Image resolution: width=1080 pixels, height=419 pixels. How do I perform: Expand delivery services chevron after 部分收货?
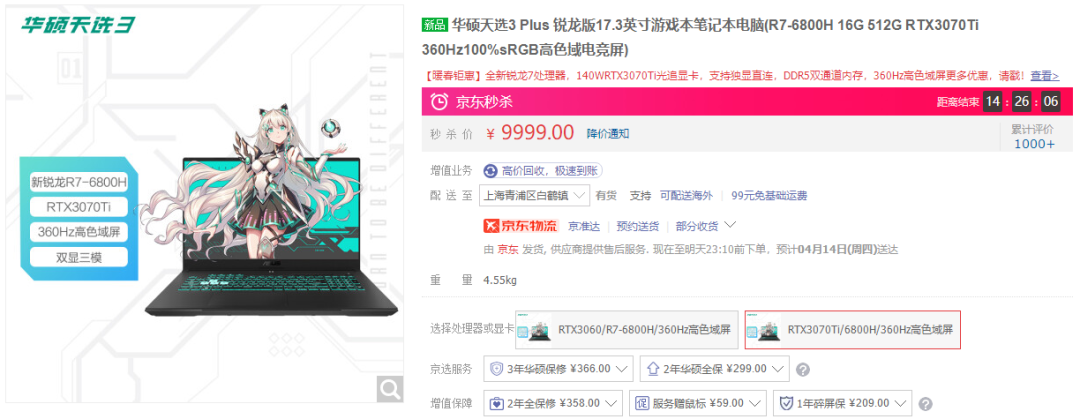(730, 225)
